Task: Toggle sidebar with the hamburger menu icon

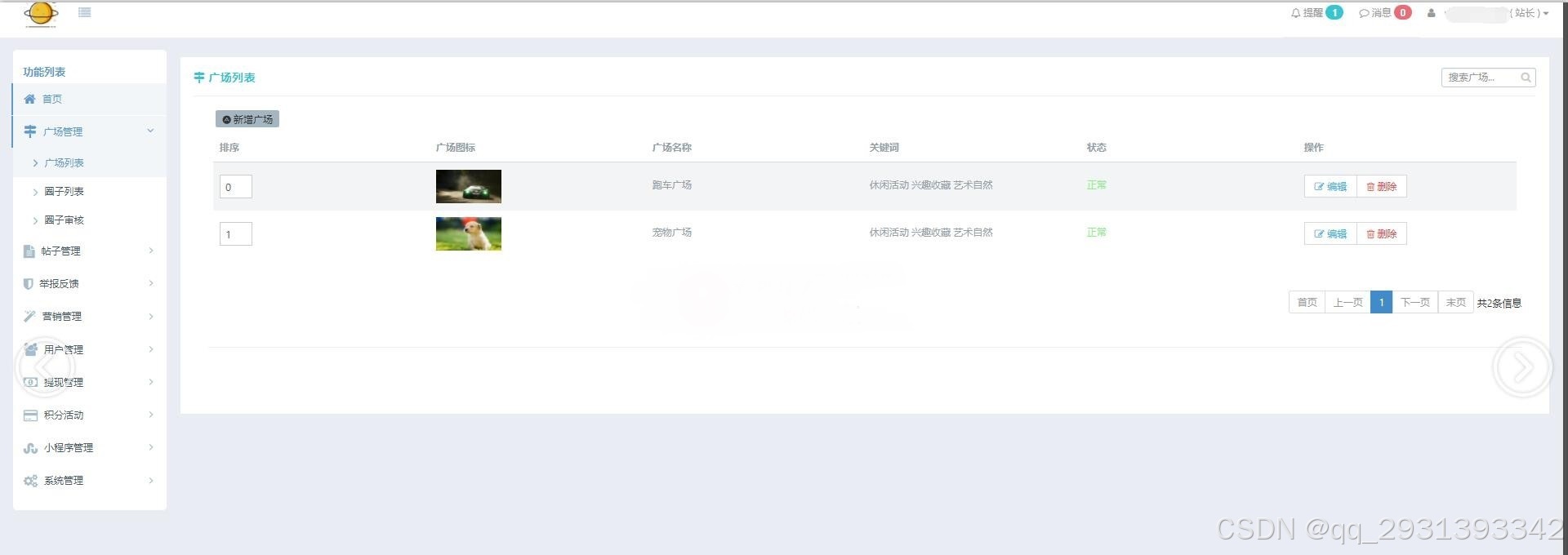Action: [85, 12]
